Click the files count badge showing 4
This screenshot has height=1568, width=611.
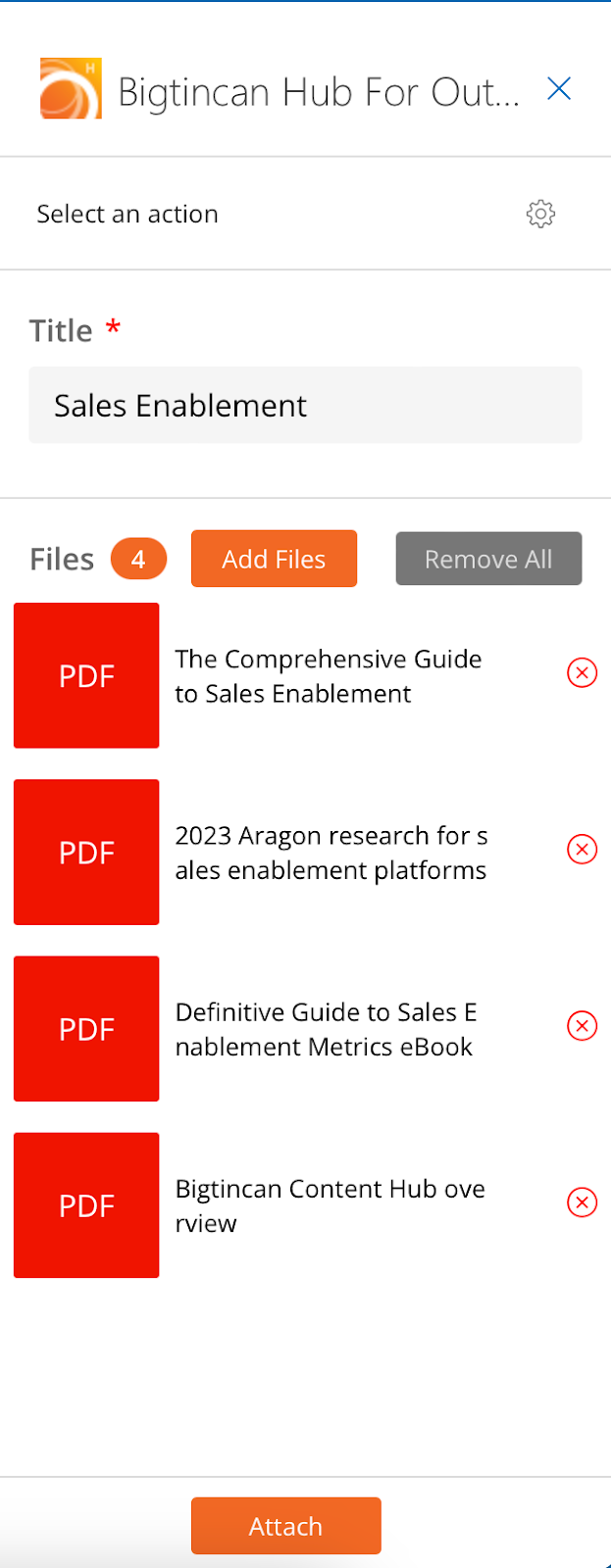[x=138, y=560]
